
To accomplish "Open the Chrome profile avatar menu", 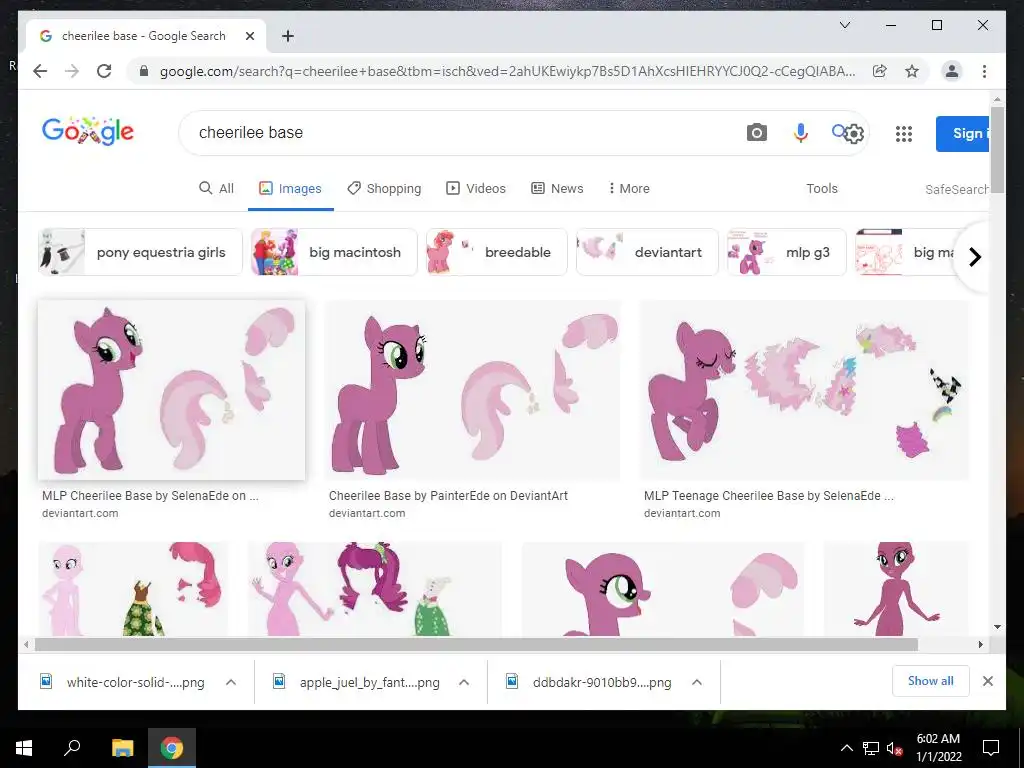I will click(952, 71).
